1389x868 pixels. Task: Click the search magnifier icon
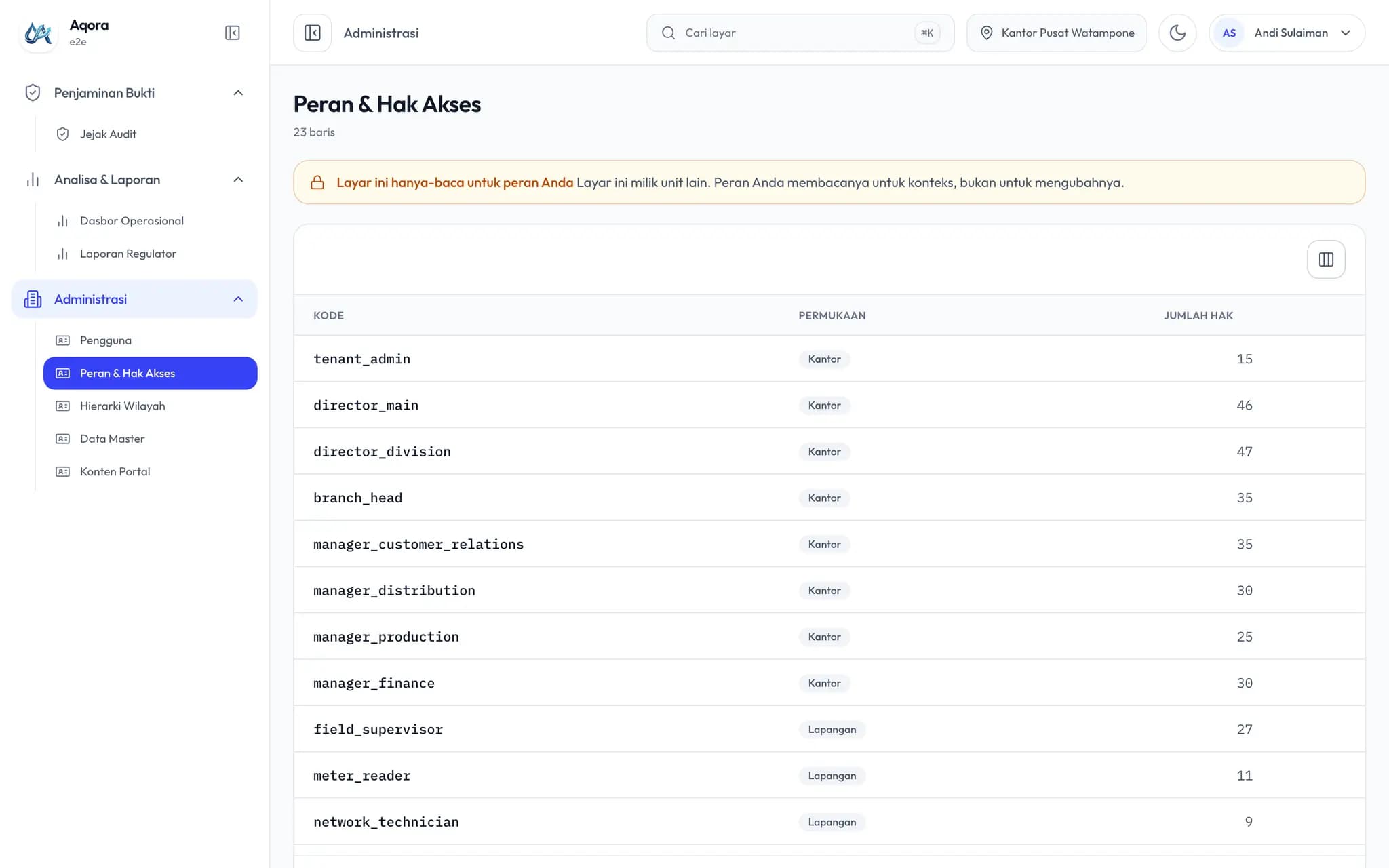(x=668, y=33)
